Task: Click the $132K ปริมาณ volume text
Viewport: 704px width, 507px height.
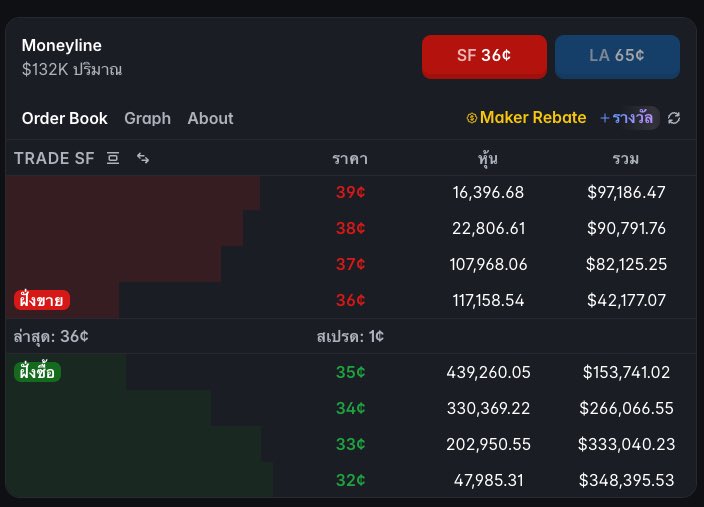Action: click(x=72, y=69)
